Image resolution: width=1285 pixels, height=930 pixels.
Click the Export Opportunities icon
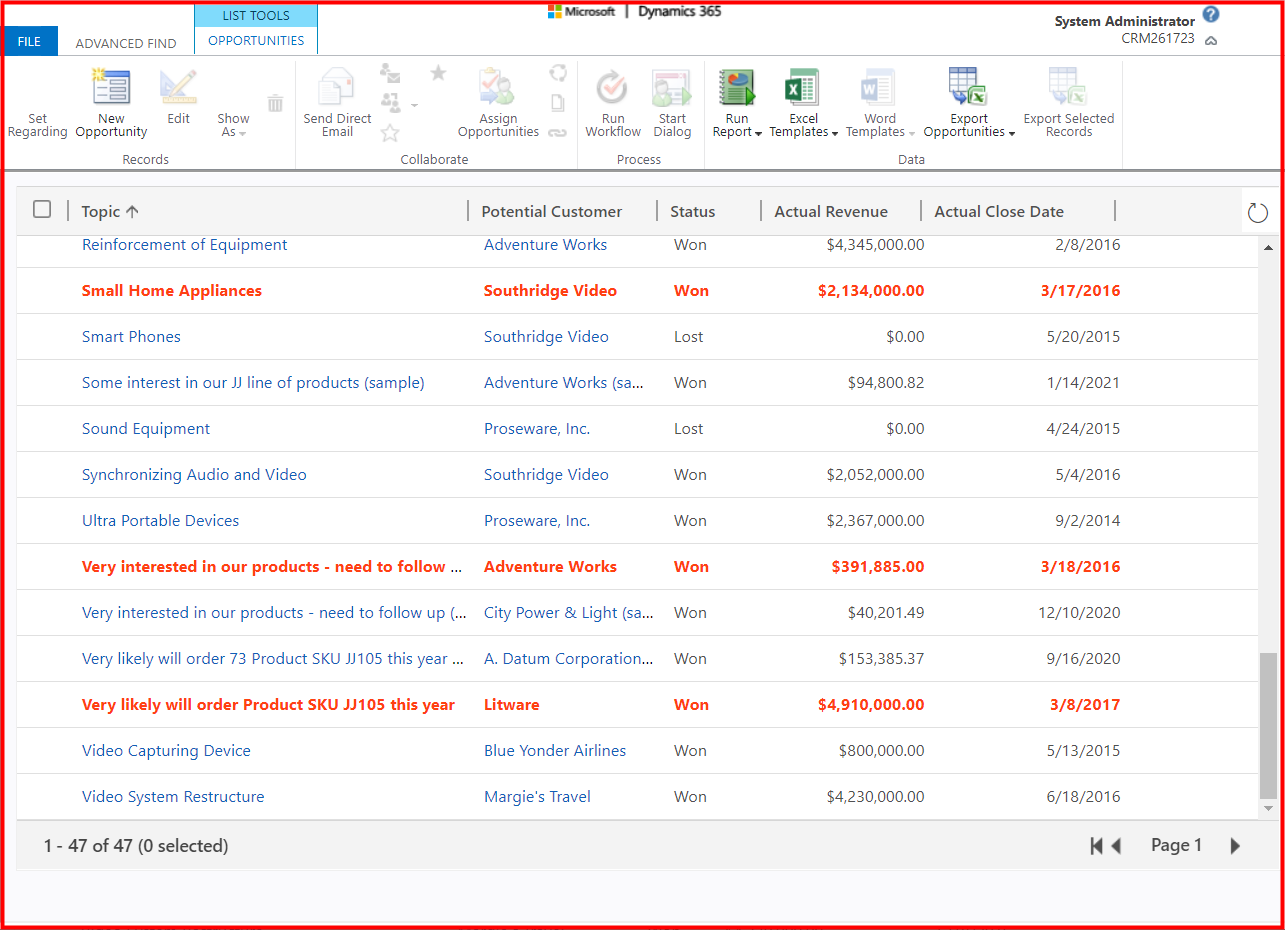coord(969,87)
